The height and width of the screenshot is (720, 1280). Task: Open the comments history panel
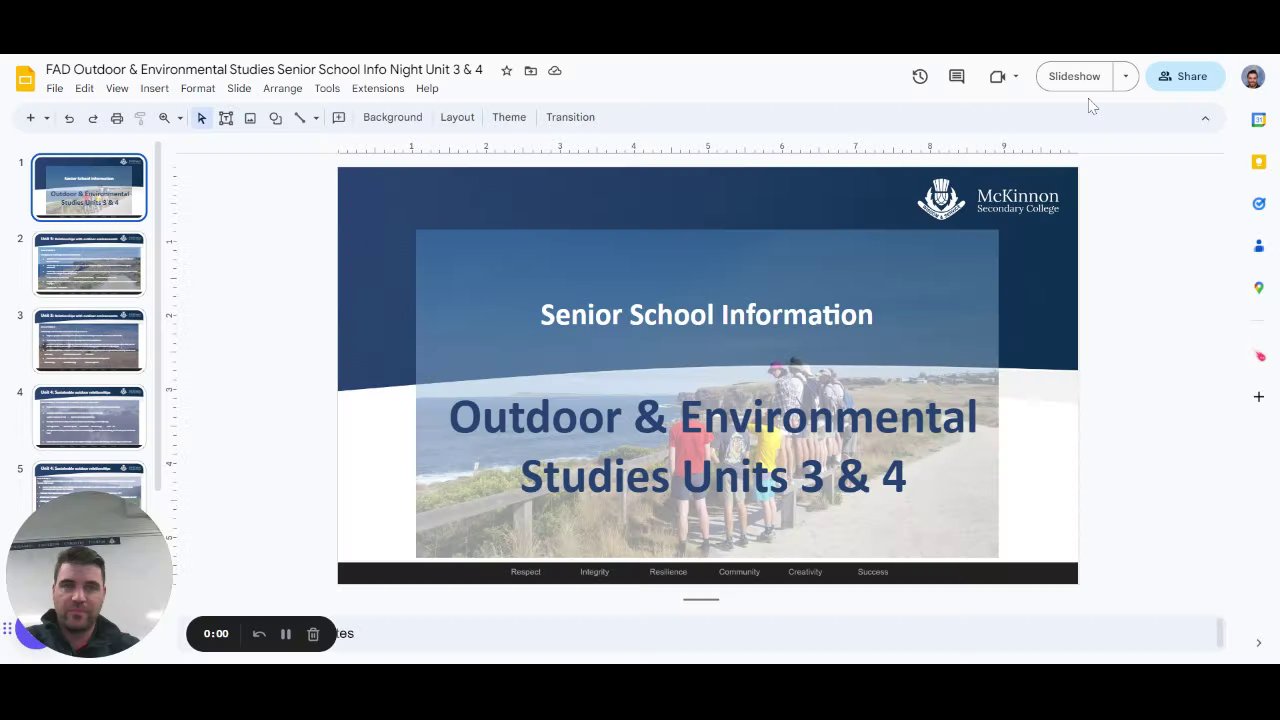(957, 76)
